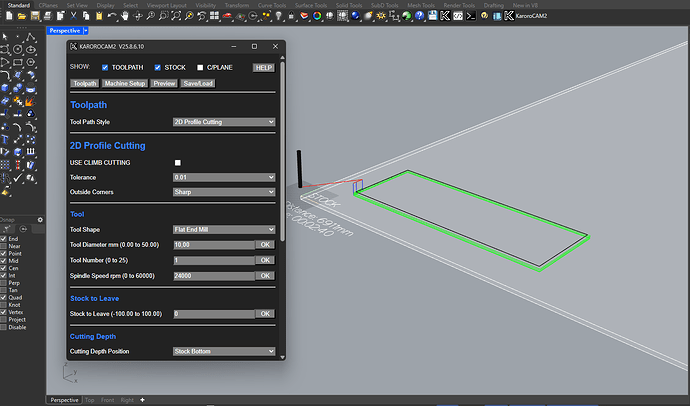
Task: Click the KaroroCAM2 panel vertical scrollbar
Action: 284,150
